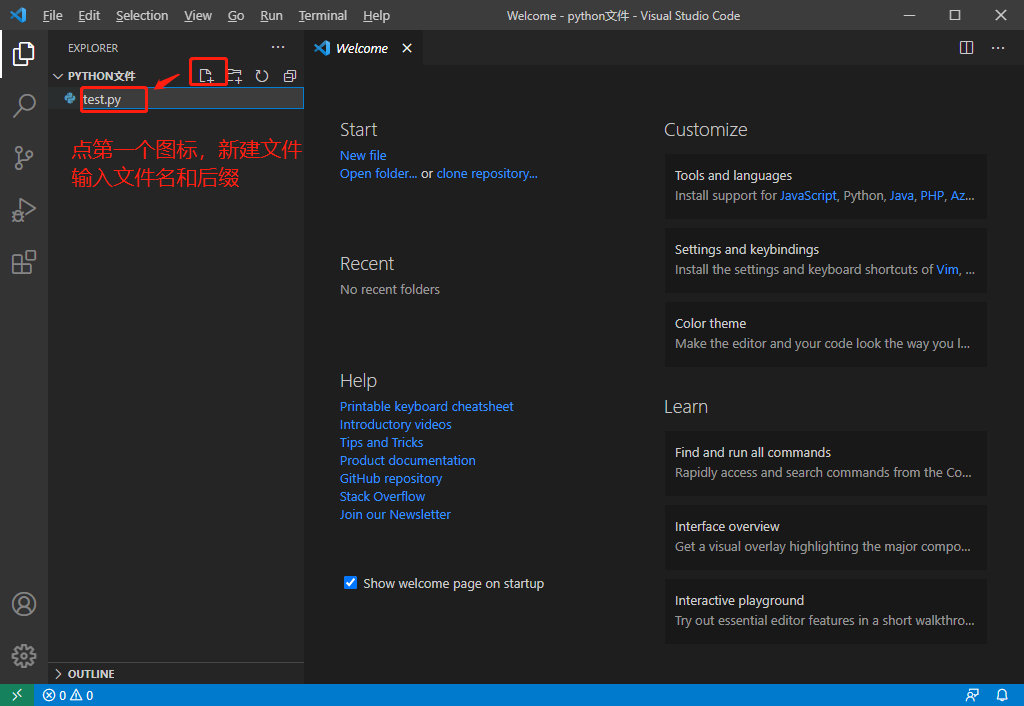
Task: Click Join our Newsletter link
Action: click(395, 514)
